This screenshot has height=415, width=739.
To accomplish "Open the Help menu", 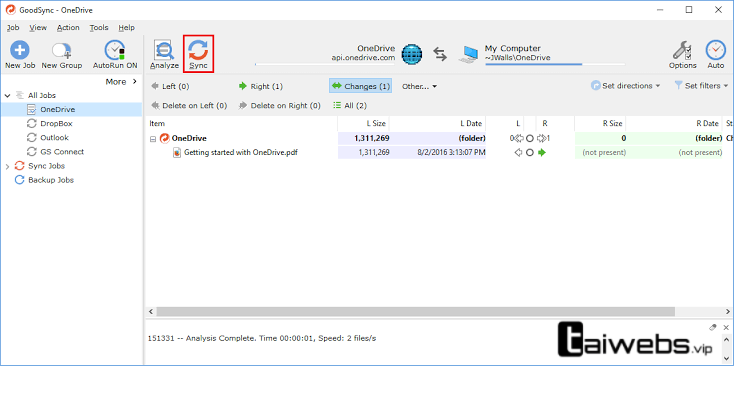I will click(126, 28).
